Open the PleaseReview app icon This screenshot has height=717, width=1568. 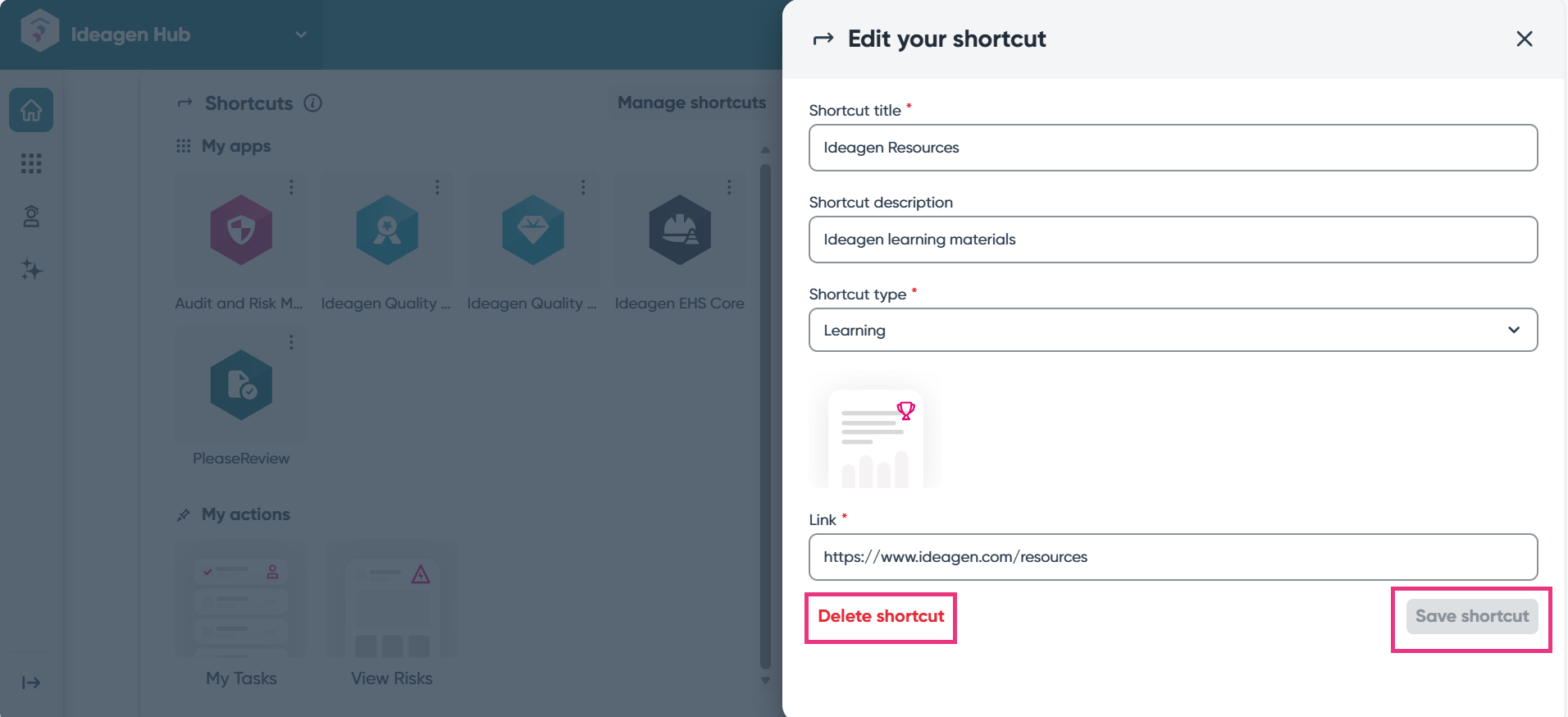coord(241,385)
